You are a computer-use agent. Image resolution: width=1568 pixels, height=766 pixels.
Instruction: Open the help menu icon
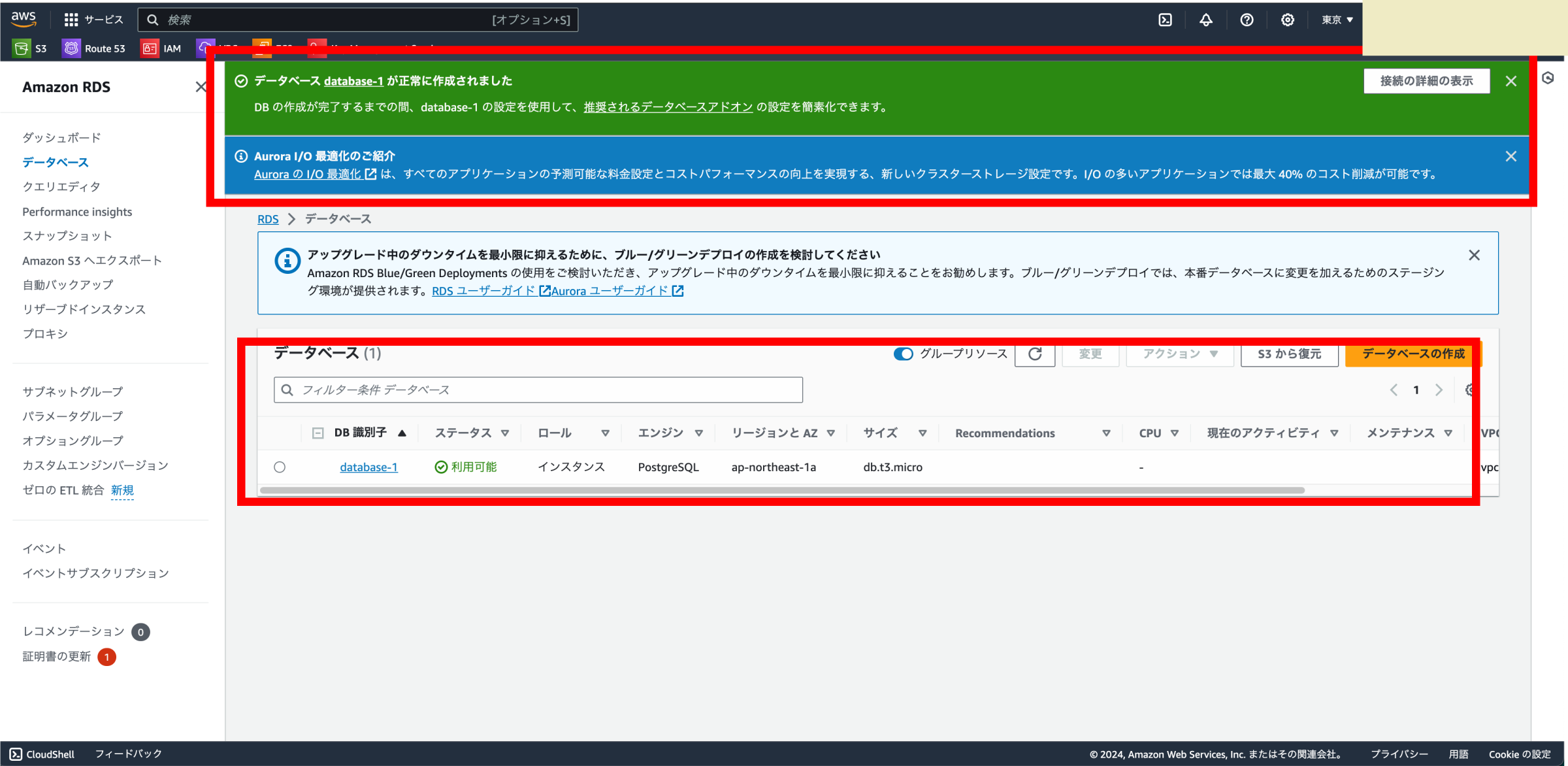click(1246, 20)
